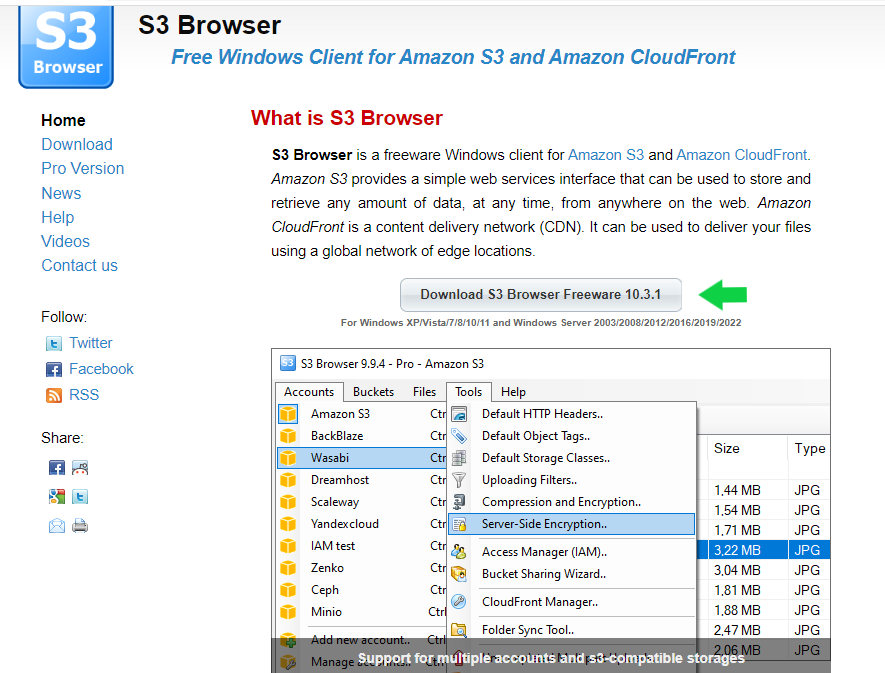Click JPG type cell in 1,54 MB row
Image resolution: width=885 pixels, height=673 pixels.
click(807, 510)
